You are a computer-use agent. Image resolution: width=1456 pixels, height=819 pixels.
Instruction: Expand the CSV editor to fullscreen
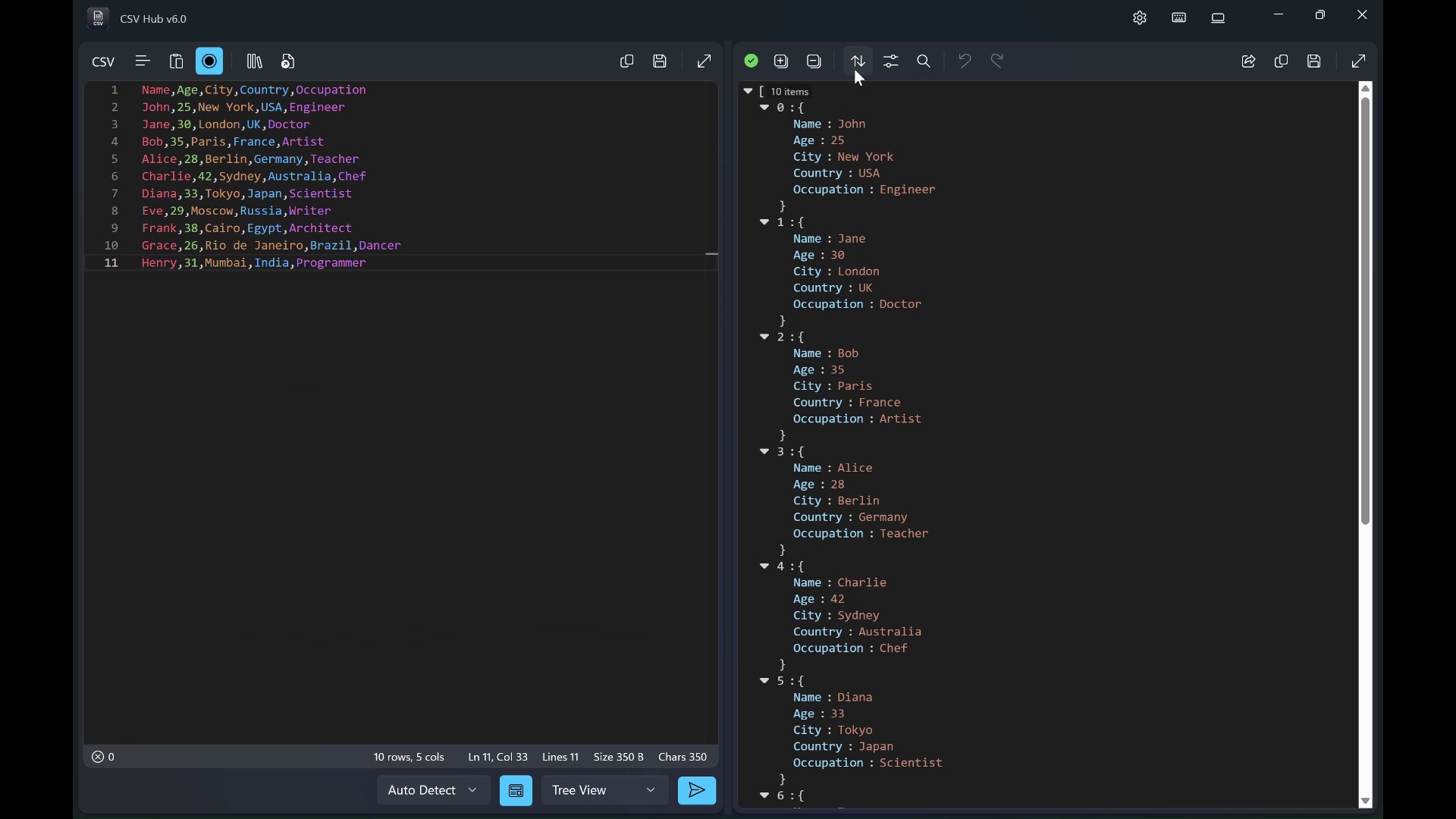706,61
